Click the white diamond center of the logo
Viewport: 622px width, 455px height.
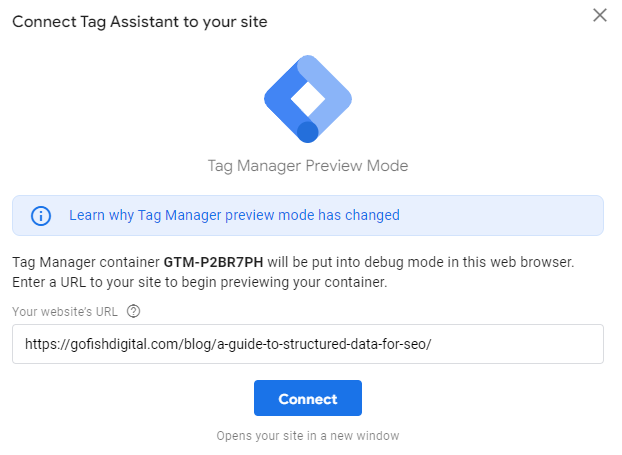308,99
